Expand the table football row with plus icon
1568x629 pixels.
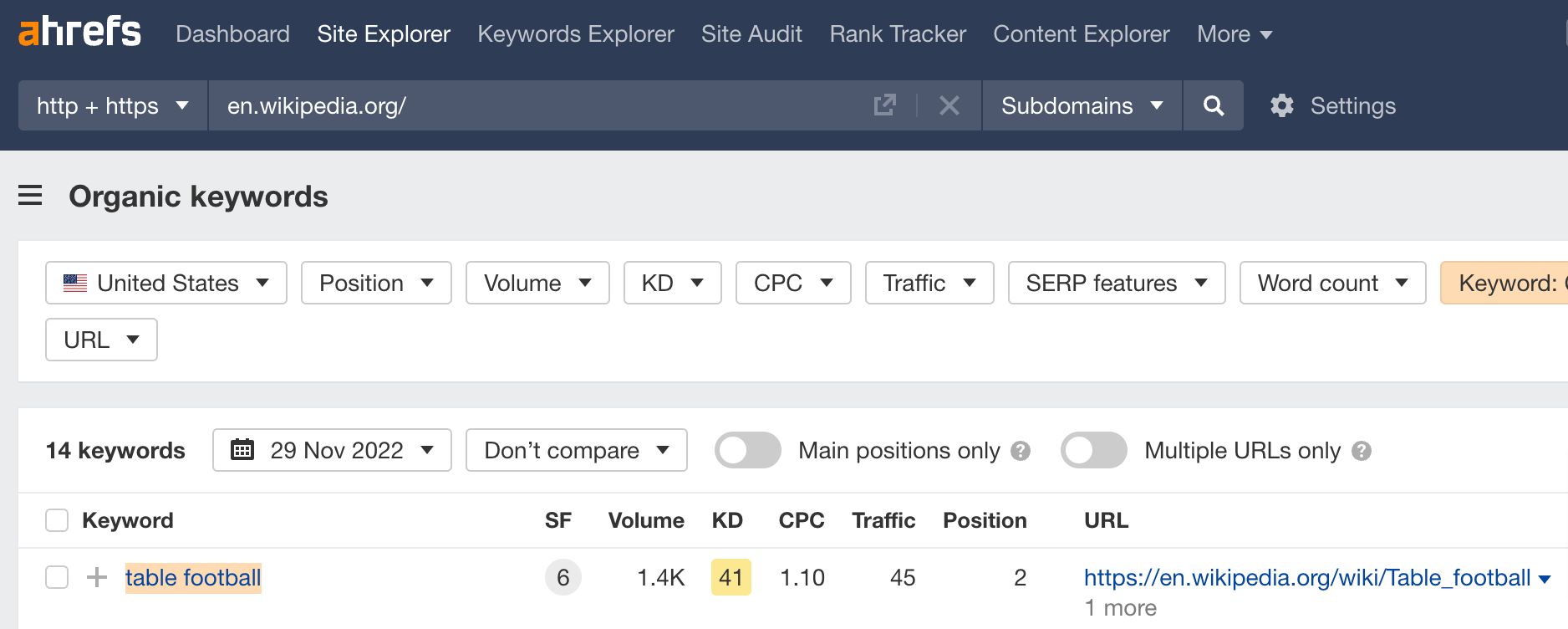click(97, 577)
